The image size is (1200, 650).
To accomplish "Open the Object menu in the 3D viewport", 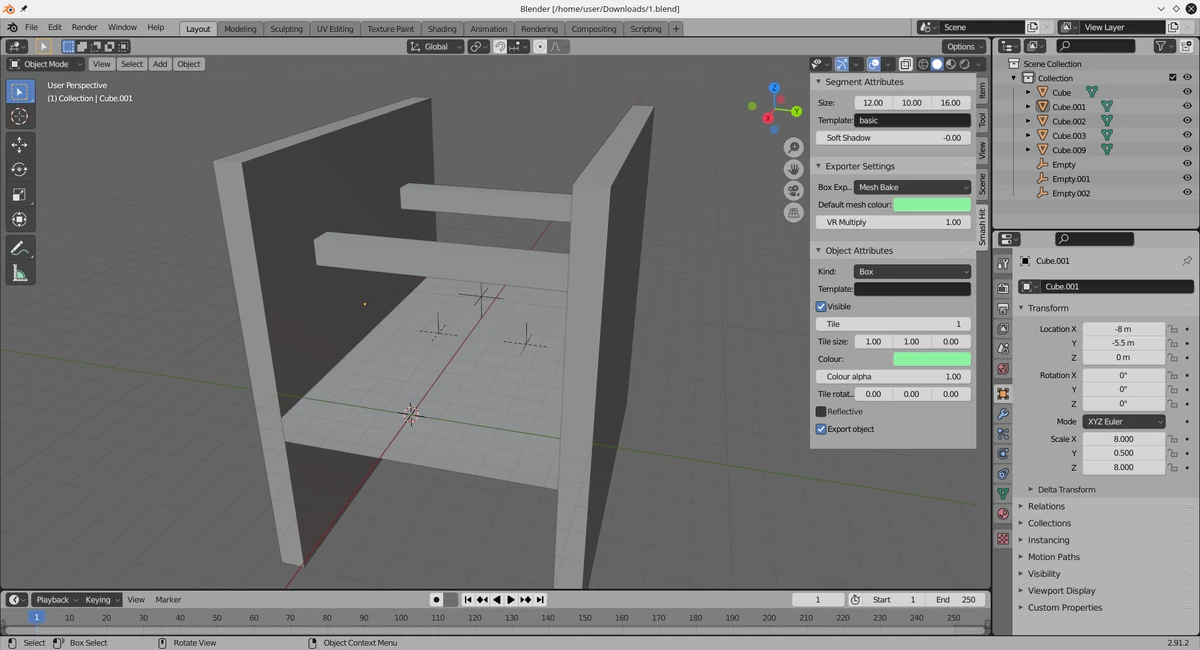I will pyautogui.click(x=188, y=63).
